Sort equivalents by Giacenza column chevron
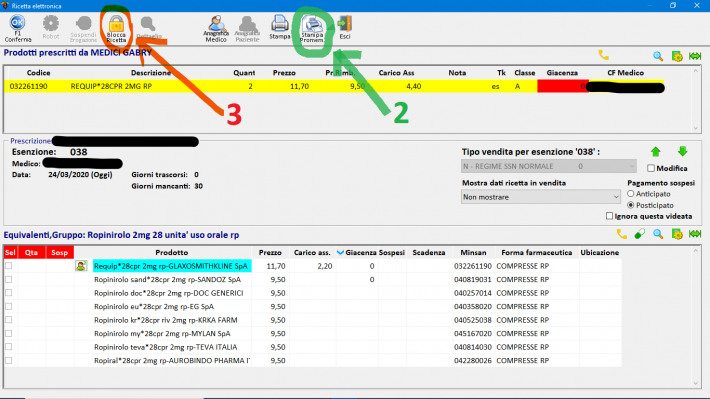Image resolution: width=710 pixels, height=399 pixels. (340, 252)
